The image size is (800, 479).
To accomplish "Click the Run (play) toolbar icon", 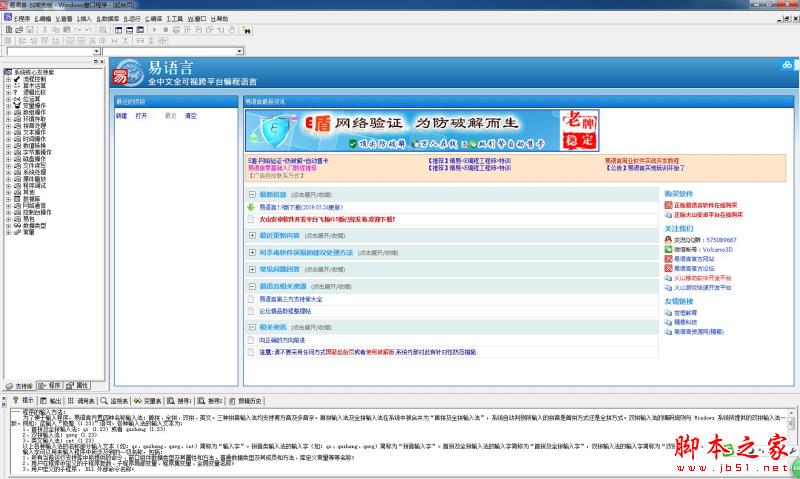I will (x=155, y=30).
